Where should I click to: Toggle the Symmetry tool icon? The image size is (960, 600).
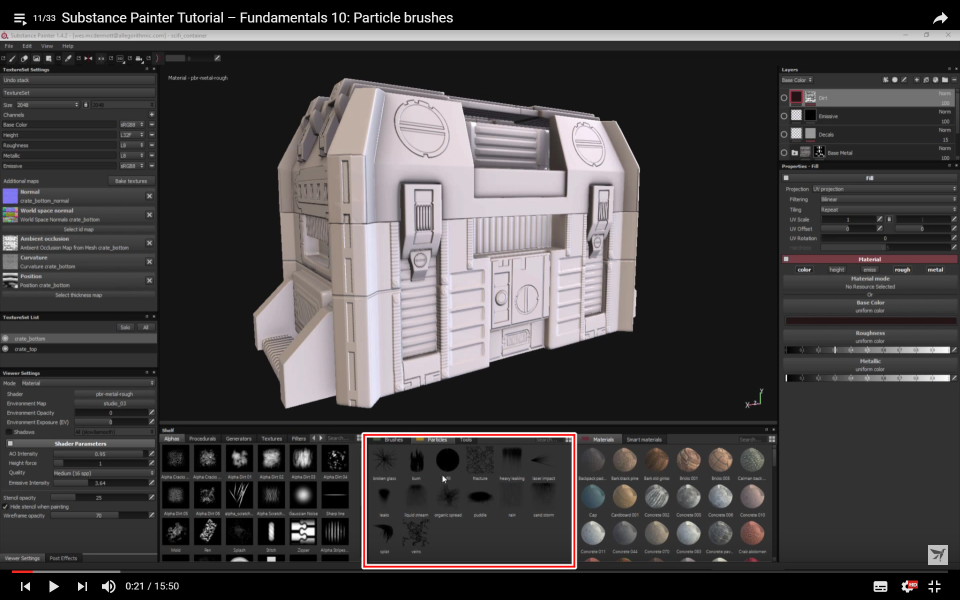88,58
